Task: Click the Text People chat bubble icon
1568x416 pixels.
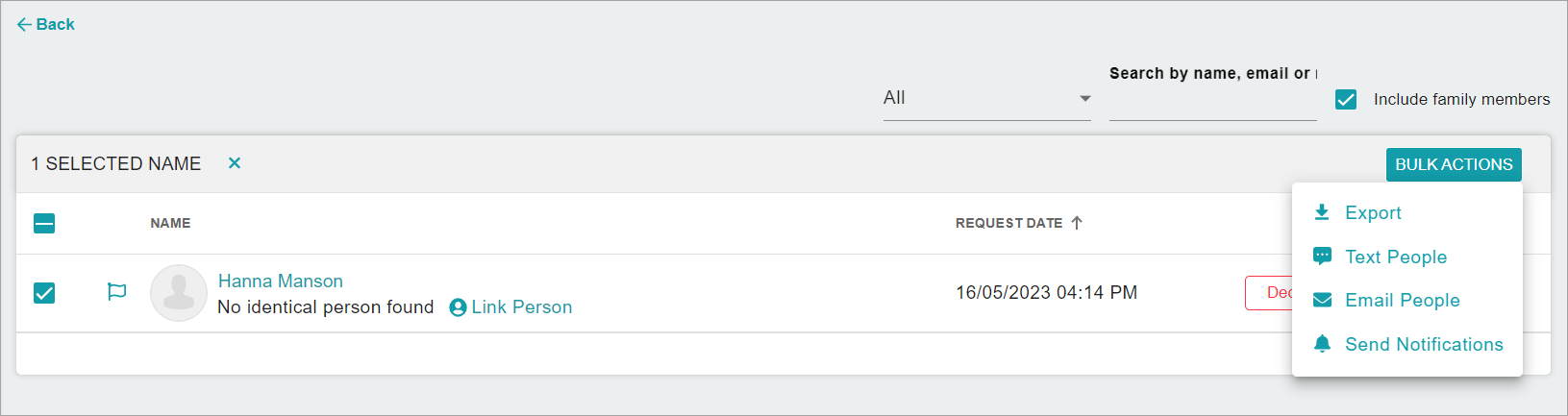Action: tap(1323, 257)
